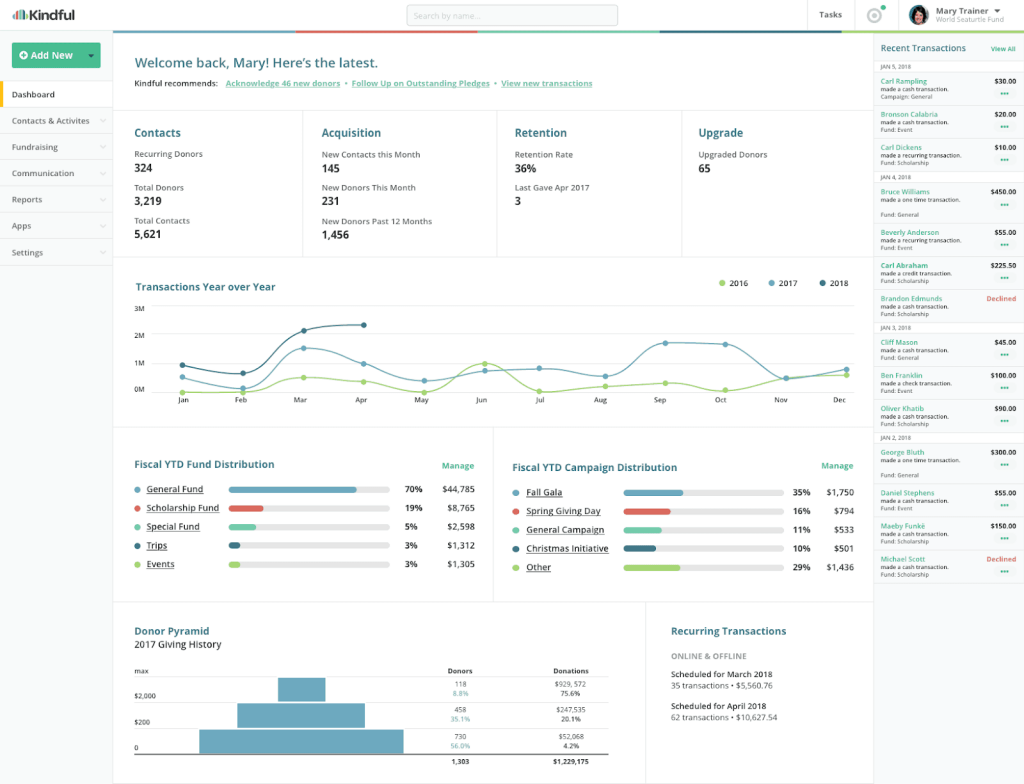Click Manage for Fiscal YTD Campaign Distribution
This screenshot has width=1024, height=784.
837,466
